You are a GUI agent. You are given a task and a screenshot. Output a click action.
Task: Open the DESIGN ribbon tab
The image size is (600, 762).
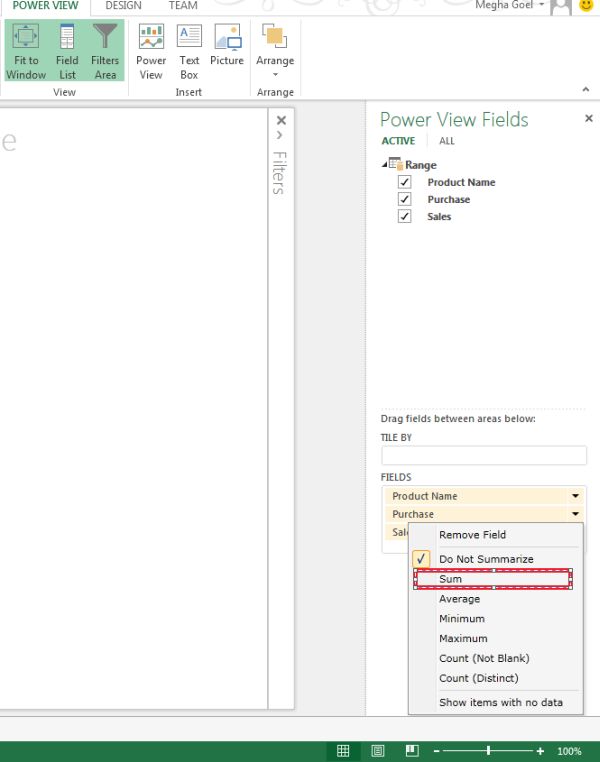123,6
